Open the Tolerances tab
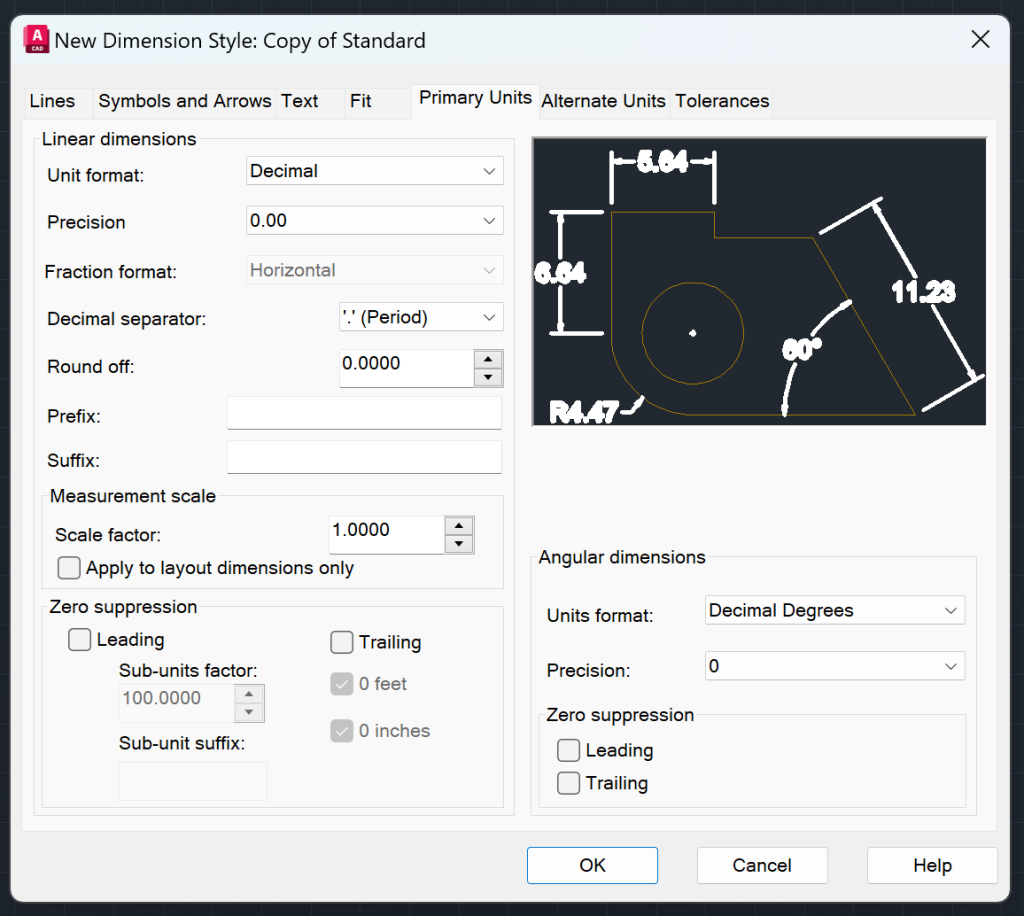This screenshot has width=1024, height=916. coord(721,101)
